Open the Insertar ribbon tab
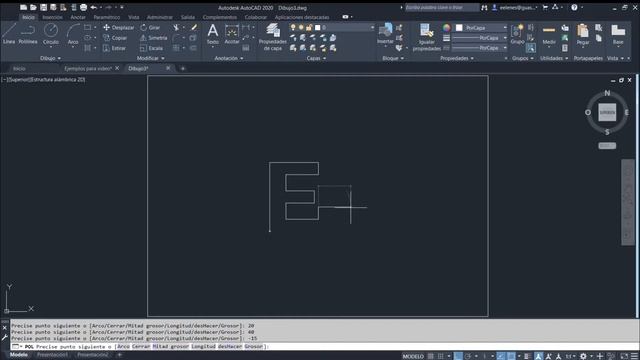This screenshot has height=360, width=640. (x=53, y=17)
